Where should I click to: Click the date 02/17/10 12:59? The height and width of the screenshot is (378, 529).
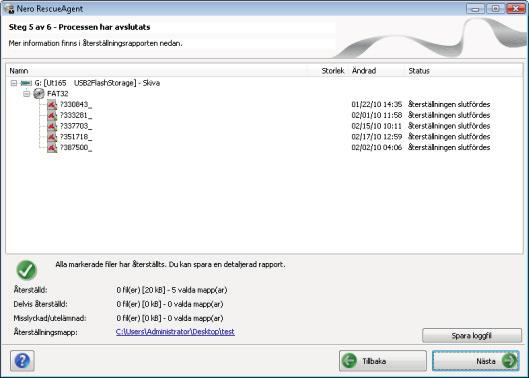coord(377,137)
